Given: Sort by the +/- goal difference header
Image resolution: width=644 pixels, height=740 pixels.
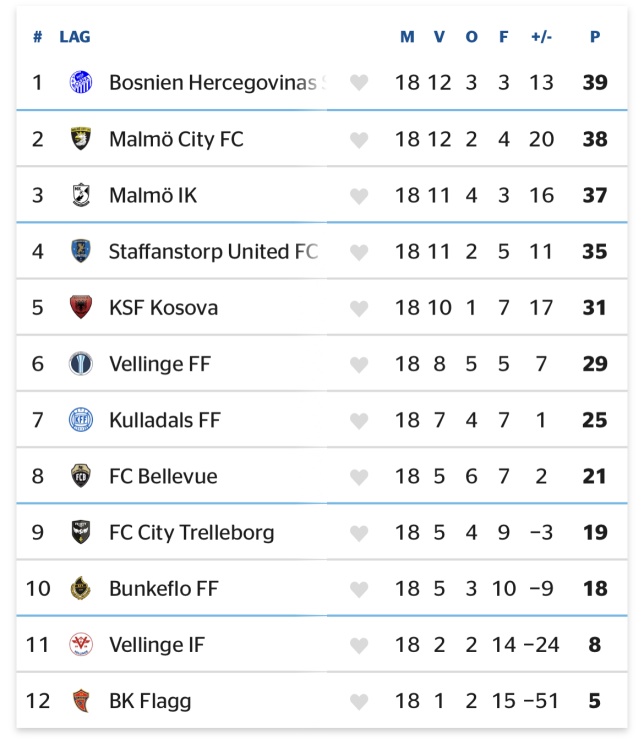Looking at the screenshot, I should 541,37.
